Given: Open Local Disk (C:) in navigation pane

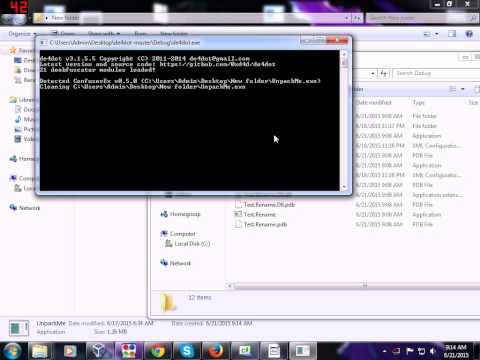Looking at the screenshot, I should coord(192,244).
